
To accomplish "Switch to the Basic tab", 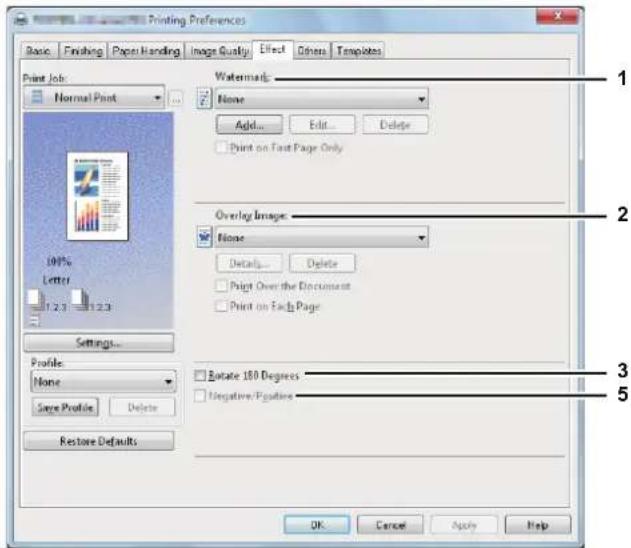I will [x=38, y=51].
